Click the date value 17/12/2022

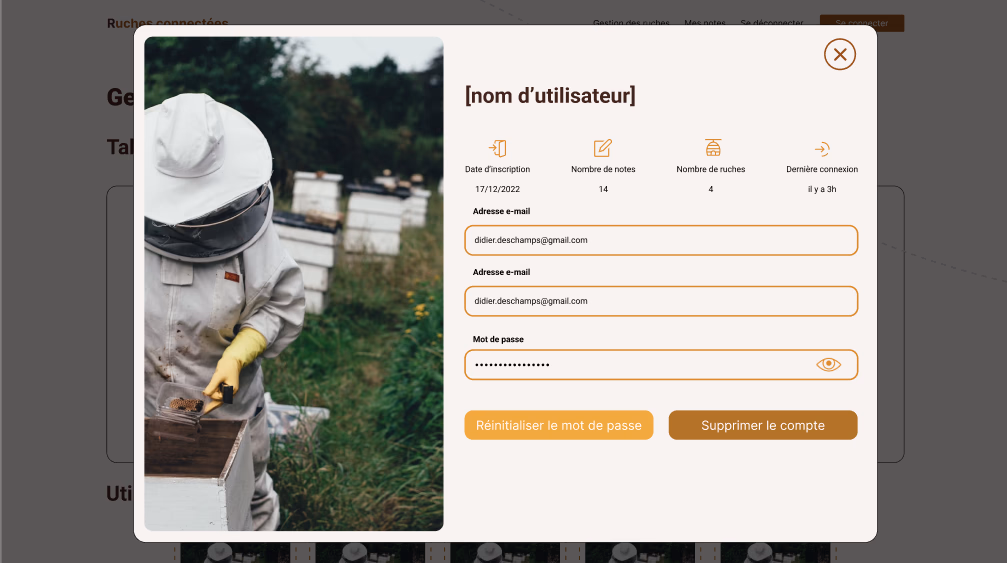pos(498,189)
